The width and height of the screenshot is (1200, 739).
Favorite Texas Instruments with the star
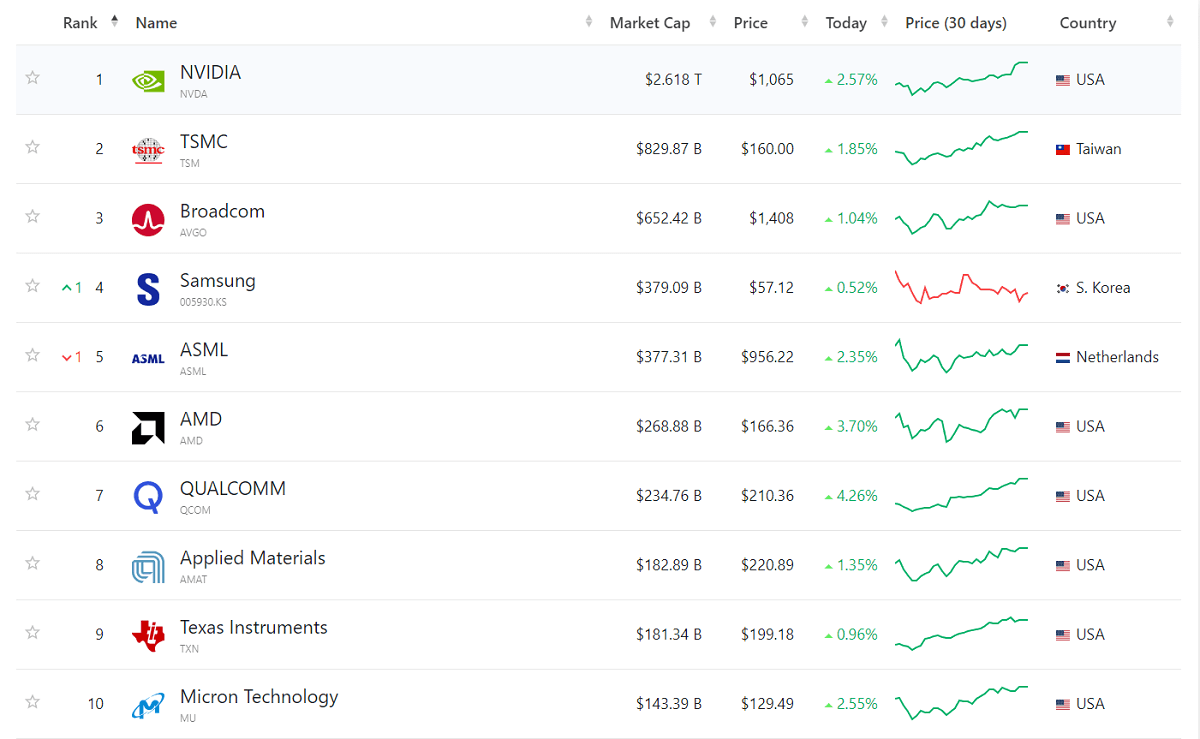(x=32, y=632)
